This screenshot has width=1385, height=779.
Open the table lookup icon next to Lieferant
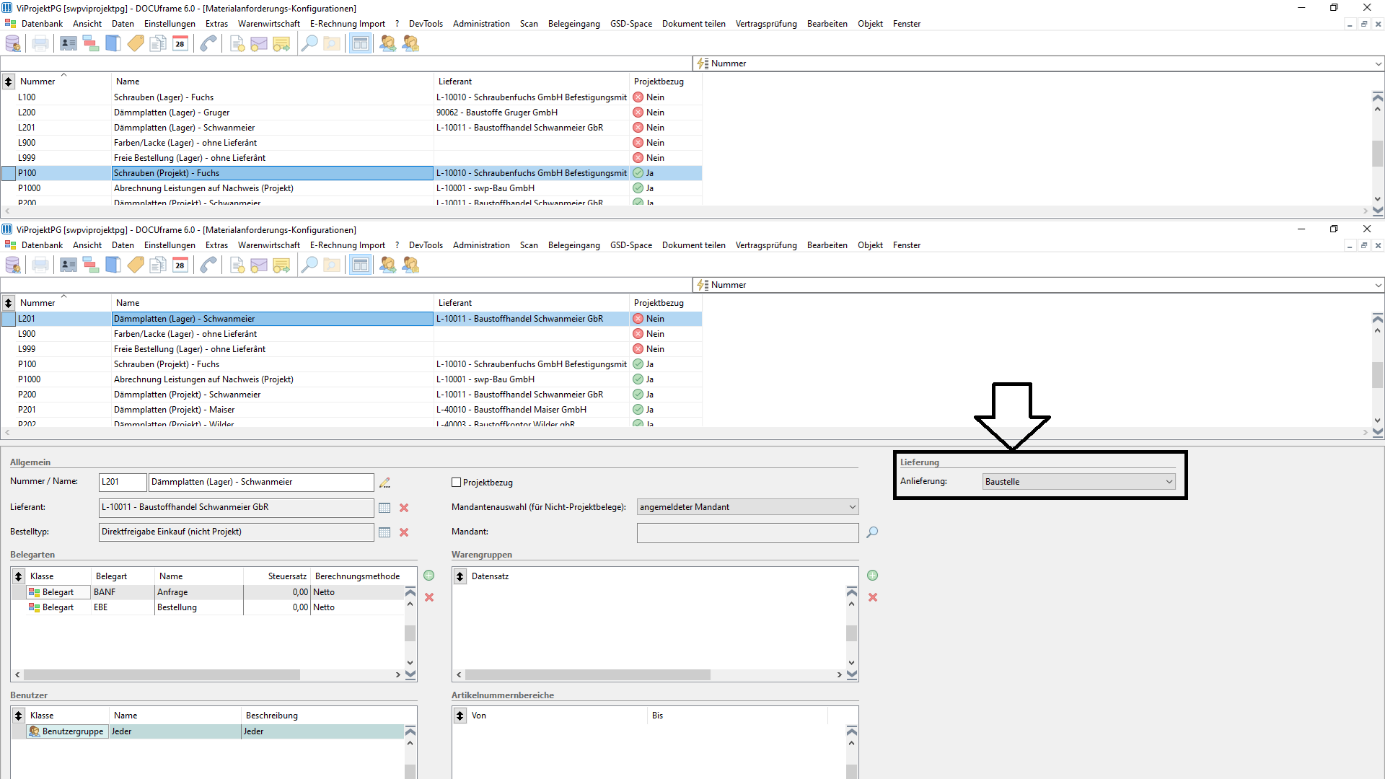coord(384,507)
